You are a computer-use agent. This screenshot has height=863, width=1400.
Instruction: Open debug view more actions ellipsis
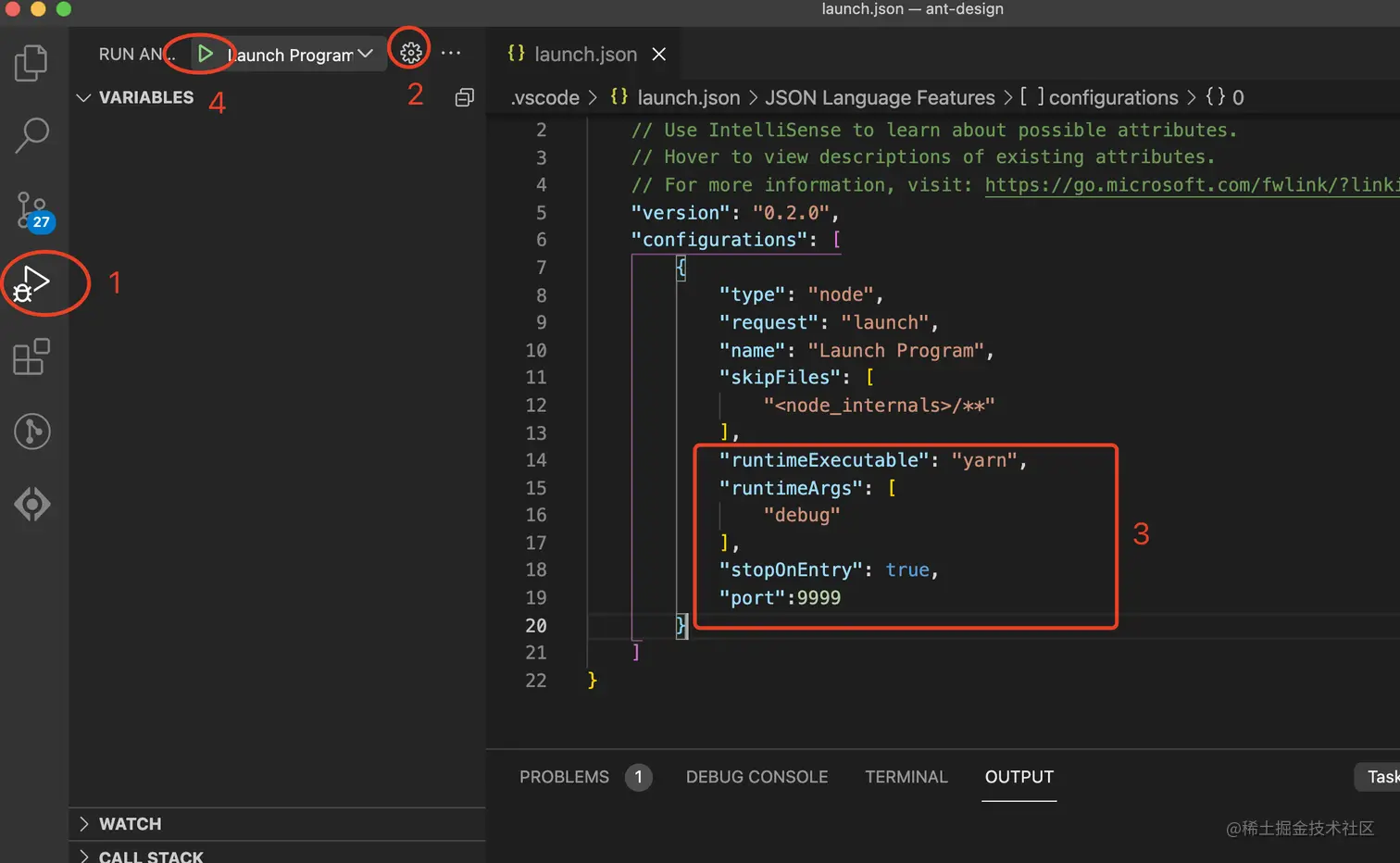click(x=451, y=53)
